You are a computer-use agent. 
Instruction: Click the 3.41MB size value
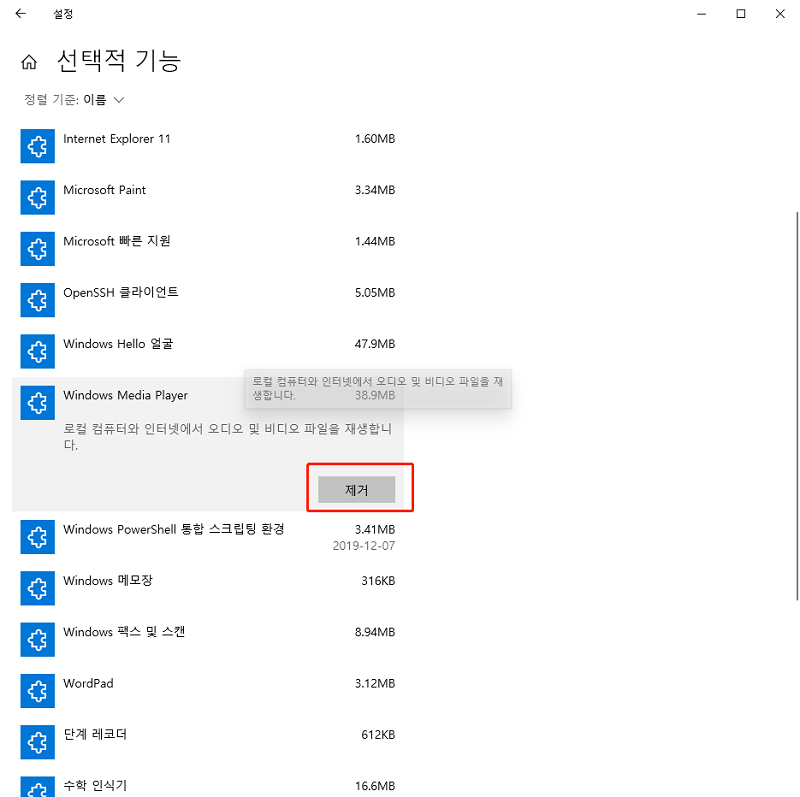click(x=375, y=530)
